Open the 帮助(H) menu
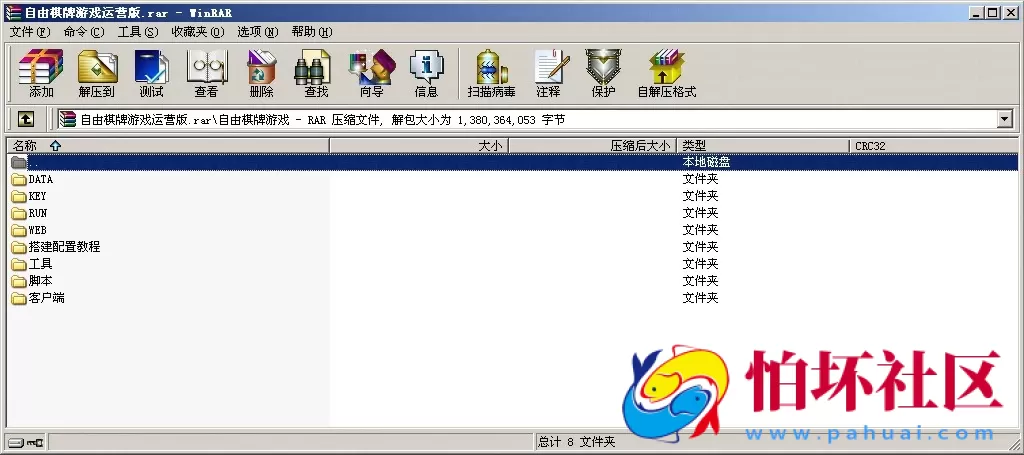Screen dimensions: 1024x455 click(x=312, y=32)
